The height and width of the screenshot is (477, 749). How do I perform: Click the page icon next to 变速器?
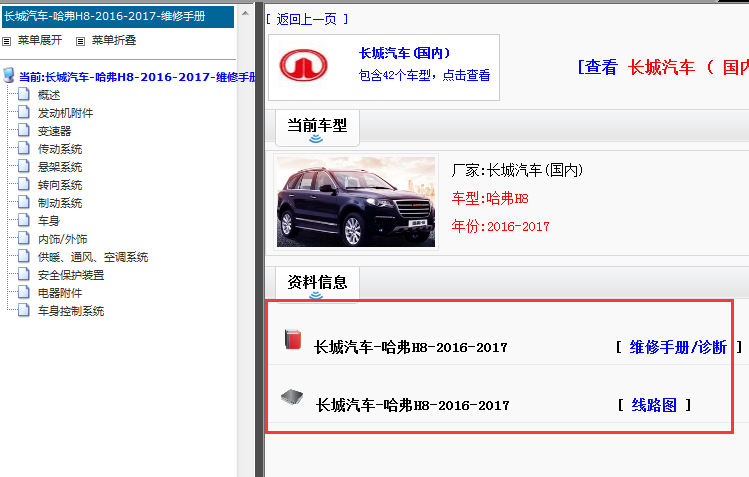coord(24,130)
